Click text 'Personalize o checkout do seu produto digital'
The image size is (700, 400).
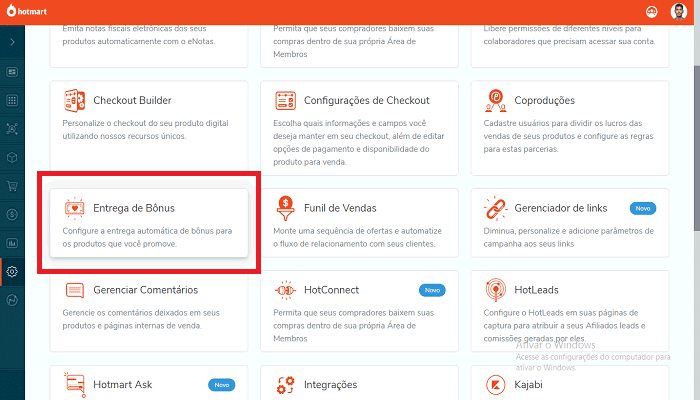coord(146,123)
